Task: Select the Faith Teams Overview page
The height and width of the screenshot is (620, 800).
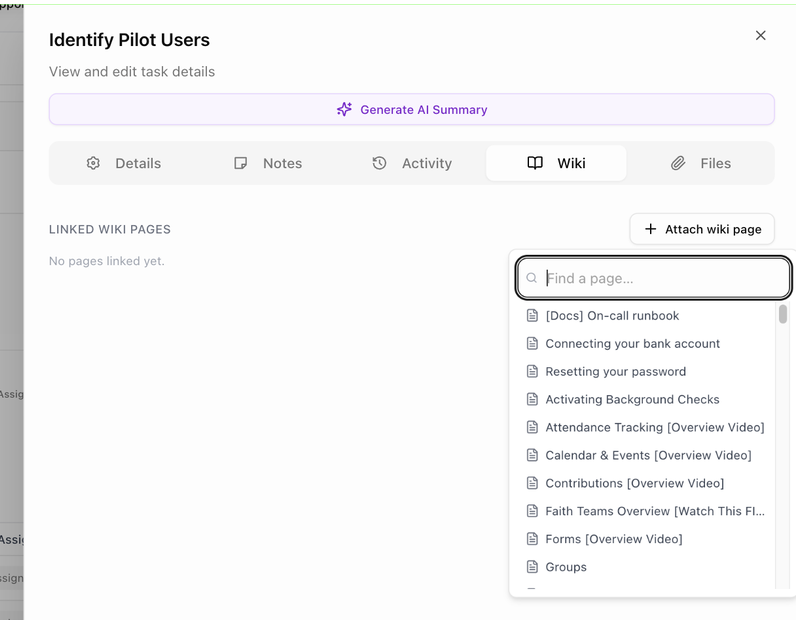Action: [x=646, y=511]
